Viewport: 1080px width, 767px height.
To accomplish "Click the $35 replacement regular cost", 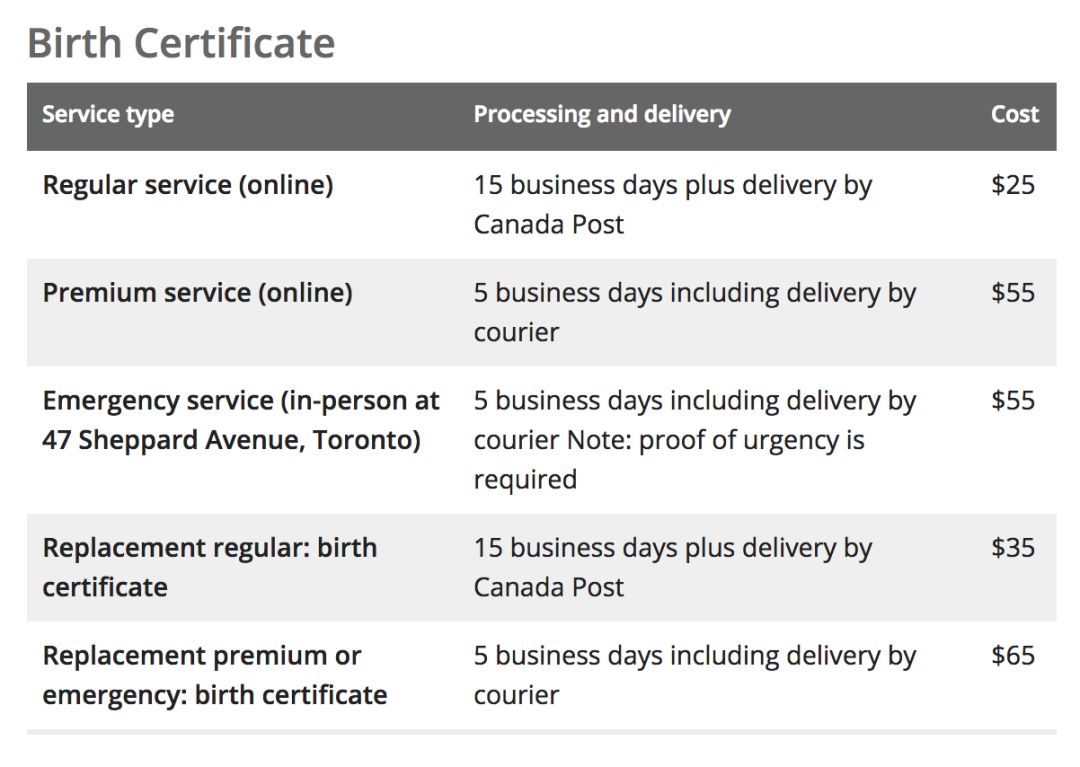I will coord(1013,548).
